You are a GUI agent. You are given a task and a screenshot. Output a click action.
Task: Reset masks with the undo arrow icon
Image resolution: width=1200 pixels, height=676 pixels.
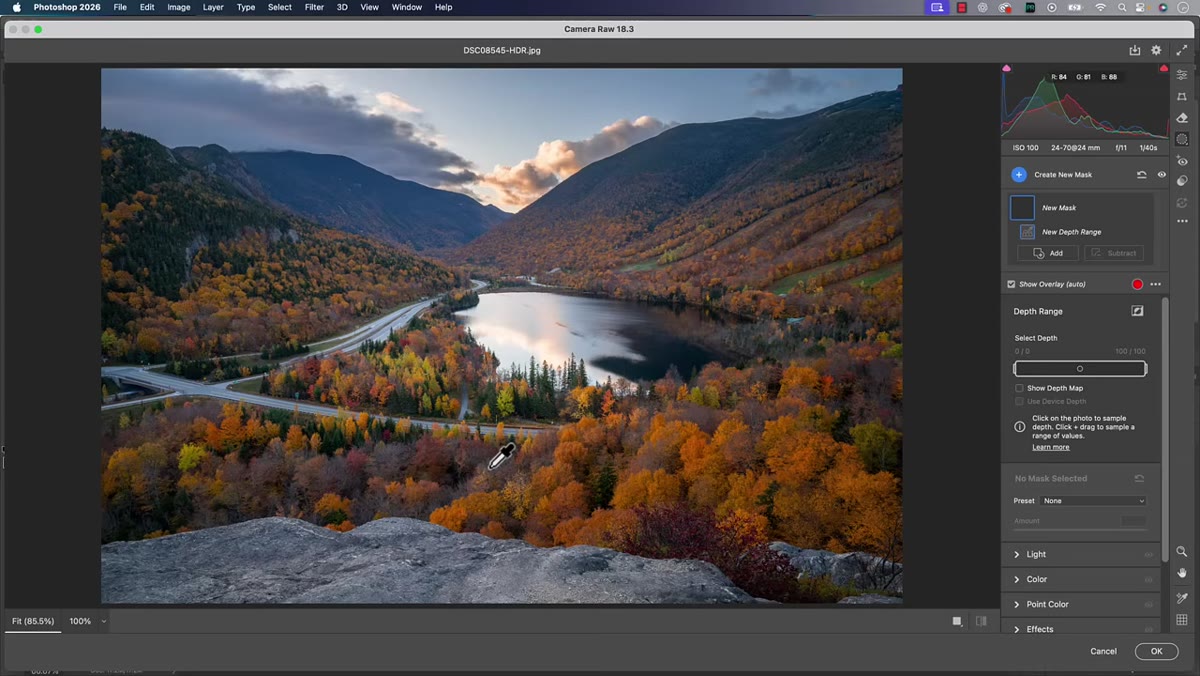coord(1142,175)
